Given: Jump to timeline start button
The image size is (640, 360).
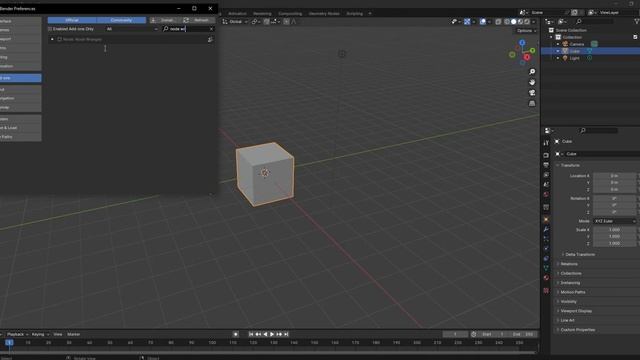Looking at the screenshot, I should [x=251, y=334].
